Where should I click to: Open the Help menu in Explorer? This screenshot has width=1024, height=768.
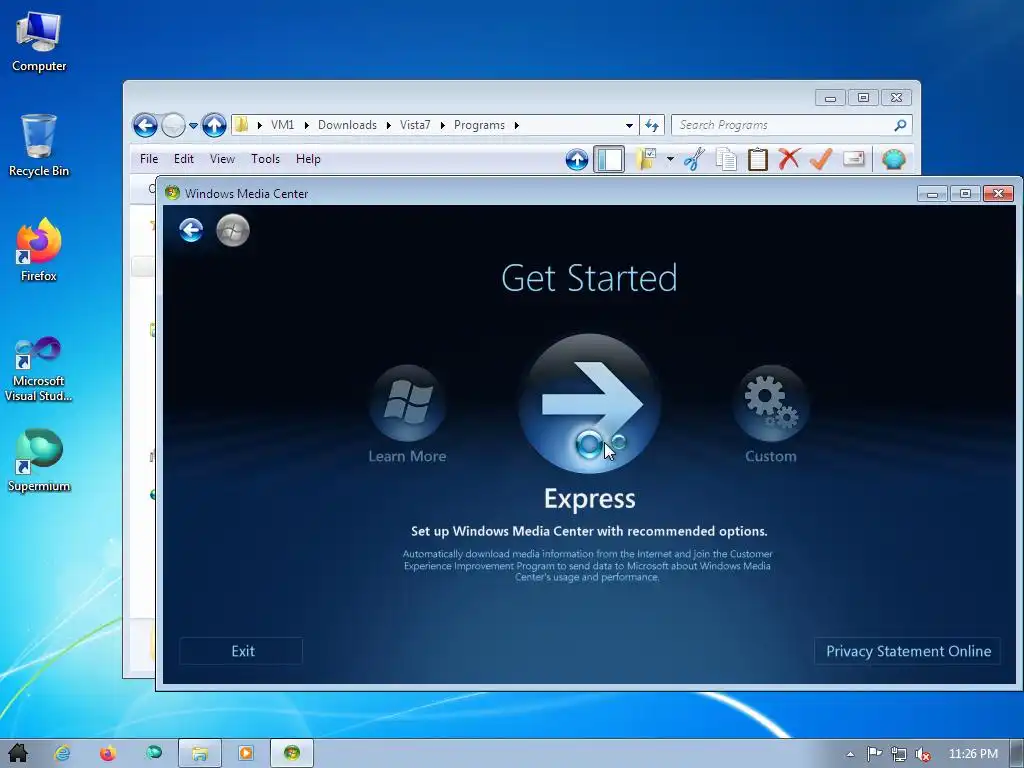pos(308,159)
